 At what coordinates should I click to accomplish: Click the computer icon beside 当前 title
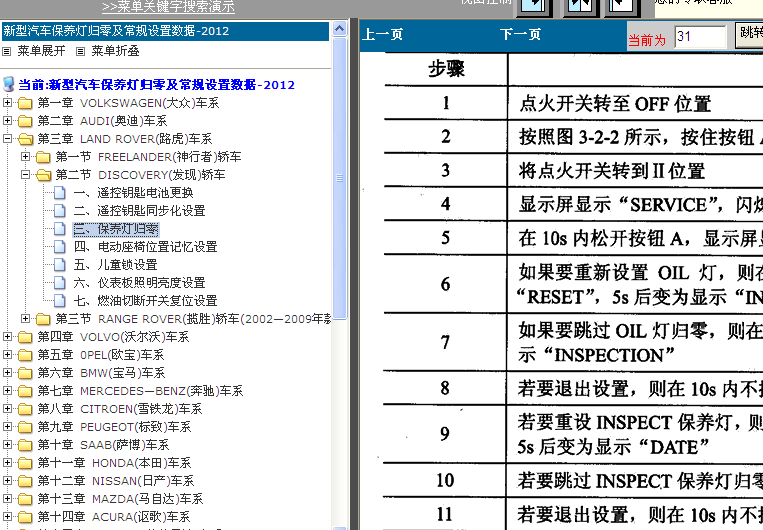click(8, 84)
